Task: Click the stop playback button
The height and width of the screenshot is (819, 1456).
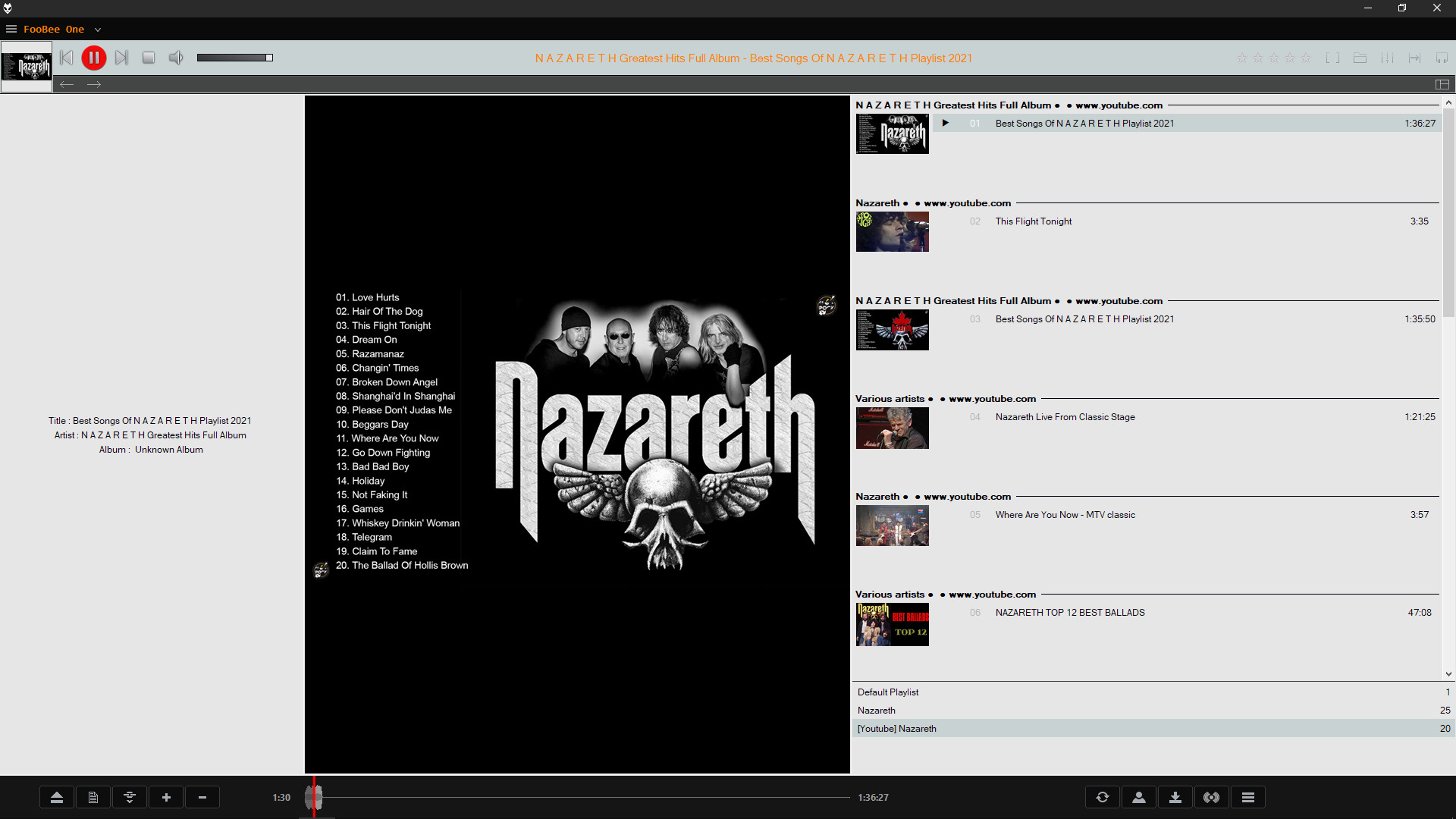Action: 149,58
